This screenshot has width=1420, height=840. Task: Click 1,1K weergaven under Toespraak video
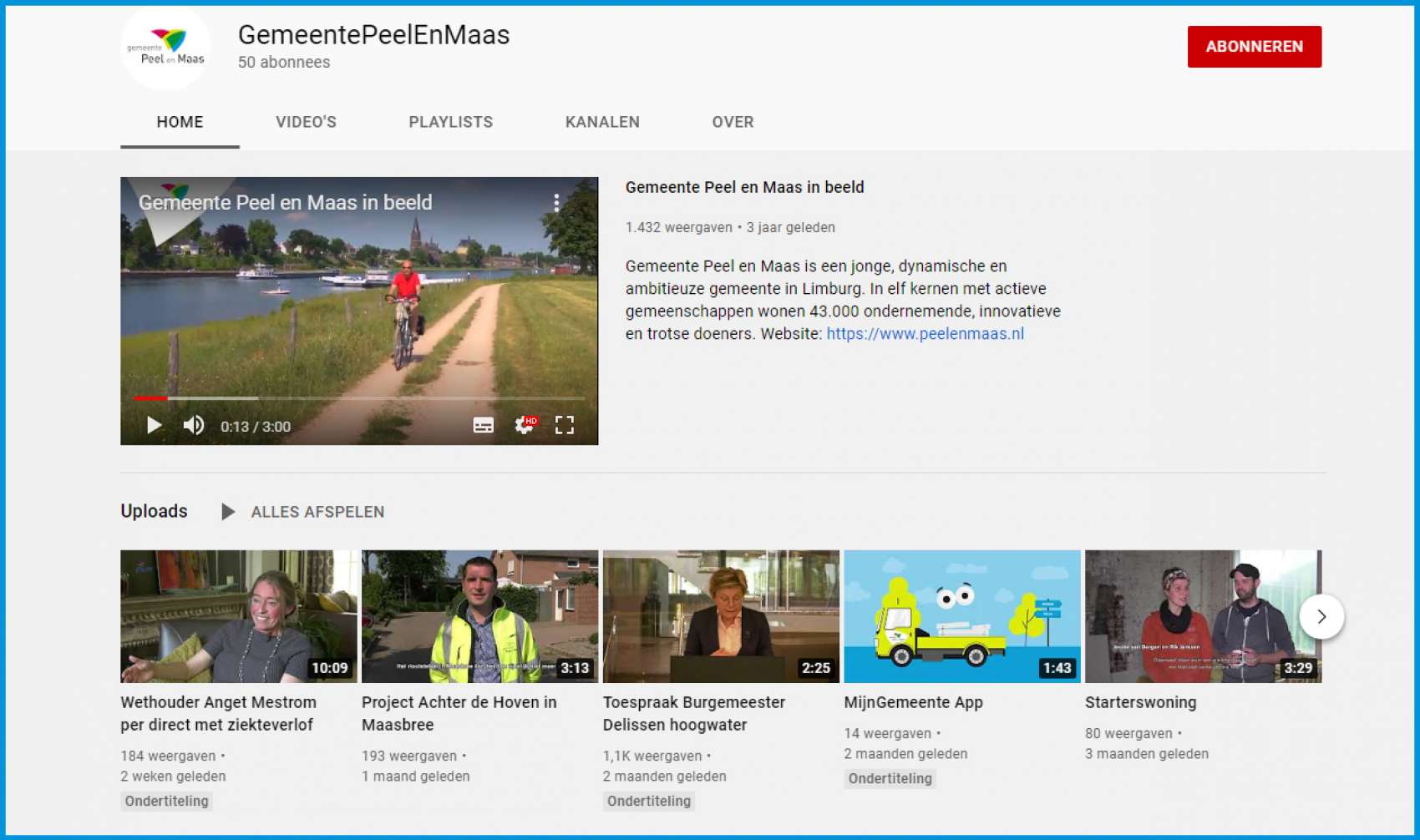coord(652,756)
